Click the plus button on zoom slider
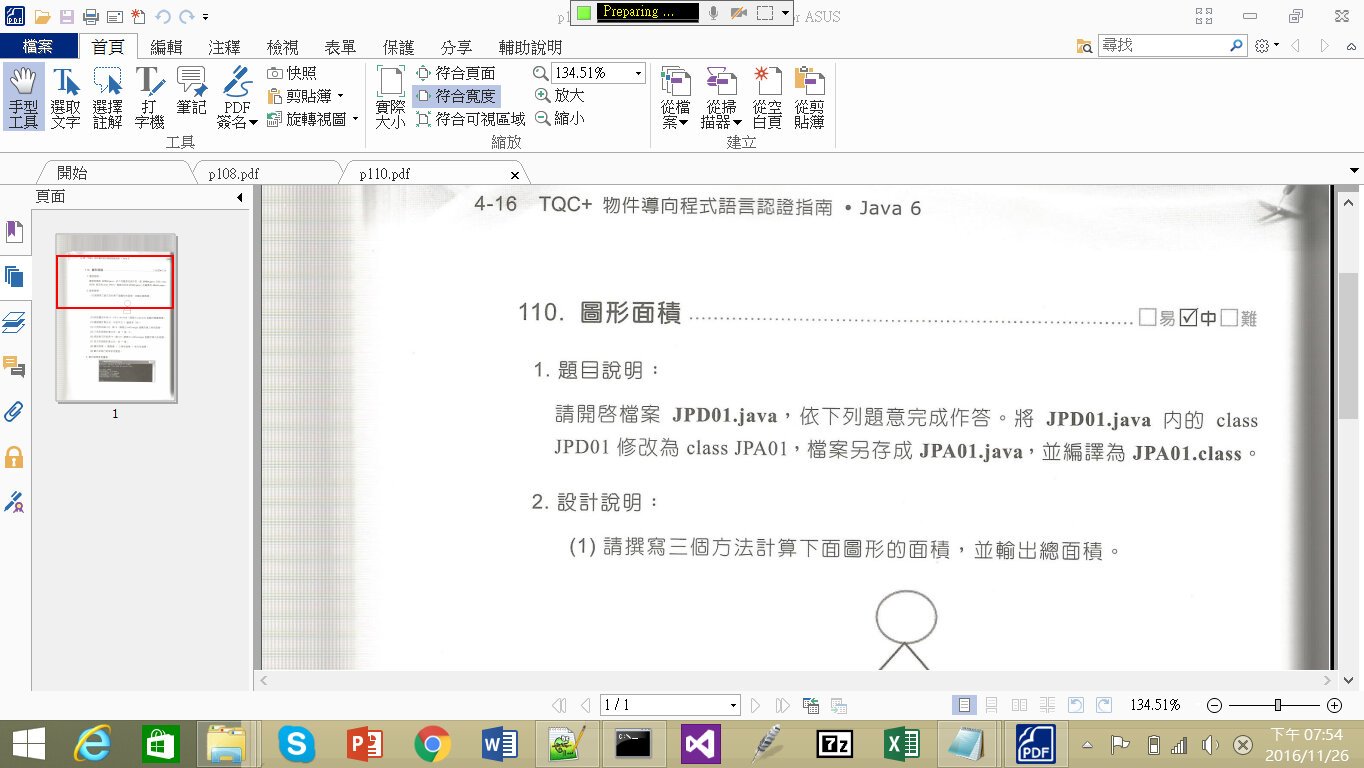1364x768 pixels. [1334, 705]
